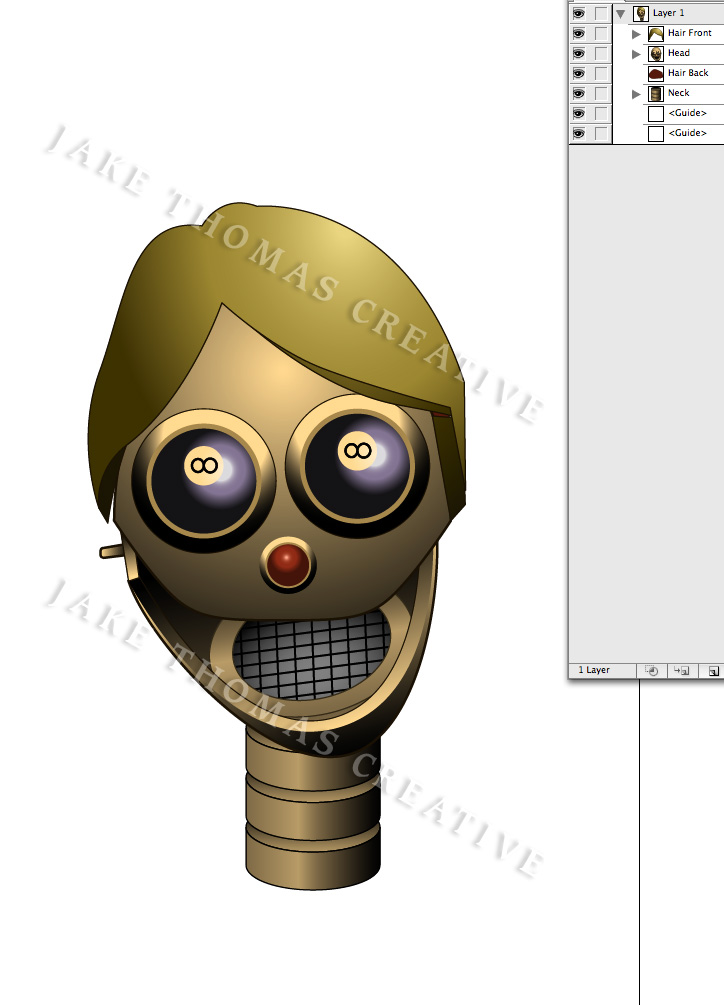Click the Hair Front thumbnail
Screen dimensions: 724x1005
point(655,34)
